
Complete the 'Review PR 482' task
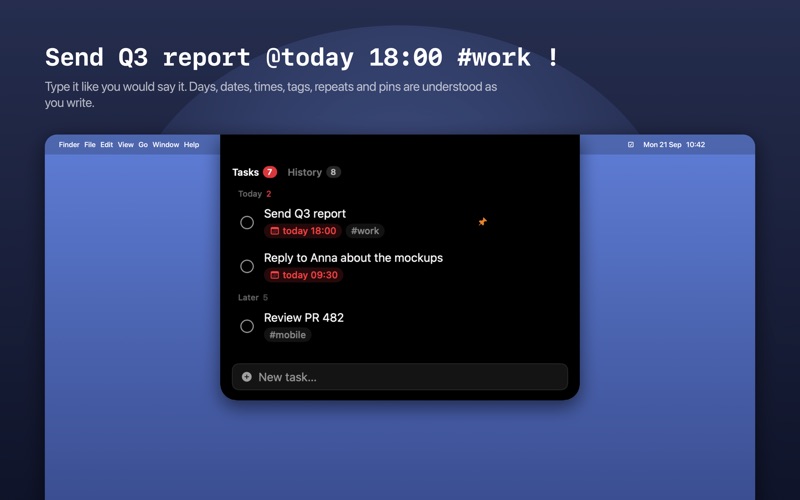click(247, 326)
